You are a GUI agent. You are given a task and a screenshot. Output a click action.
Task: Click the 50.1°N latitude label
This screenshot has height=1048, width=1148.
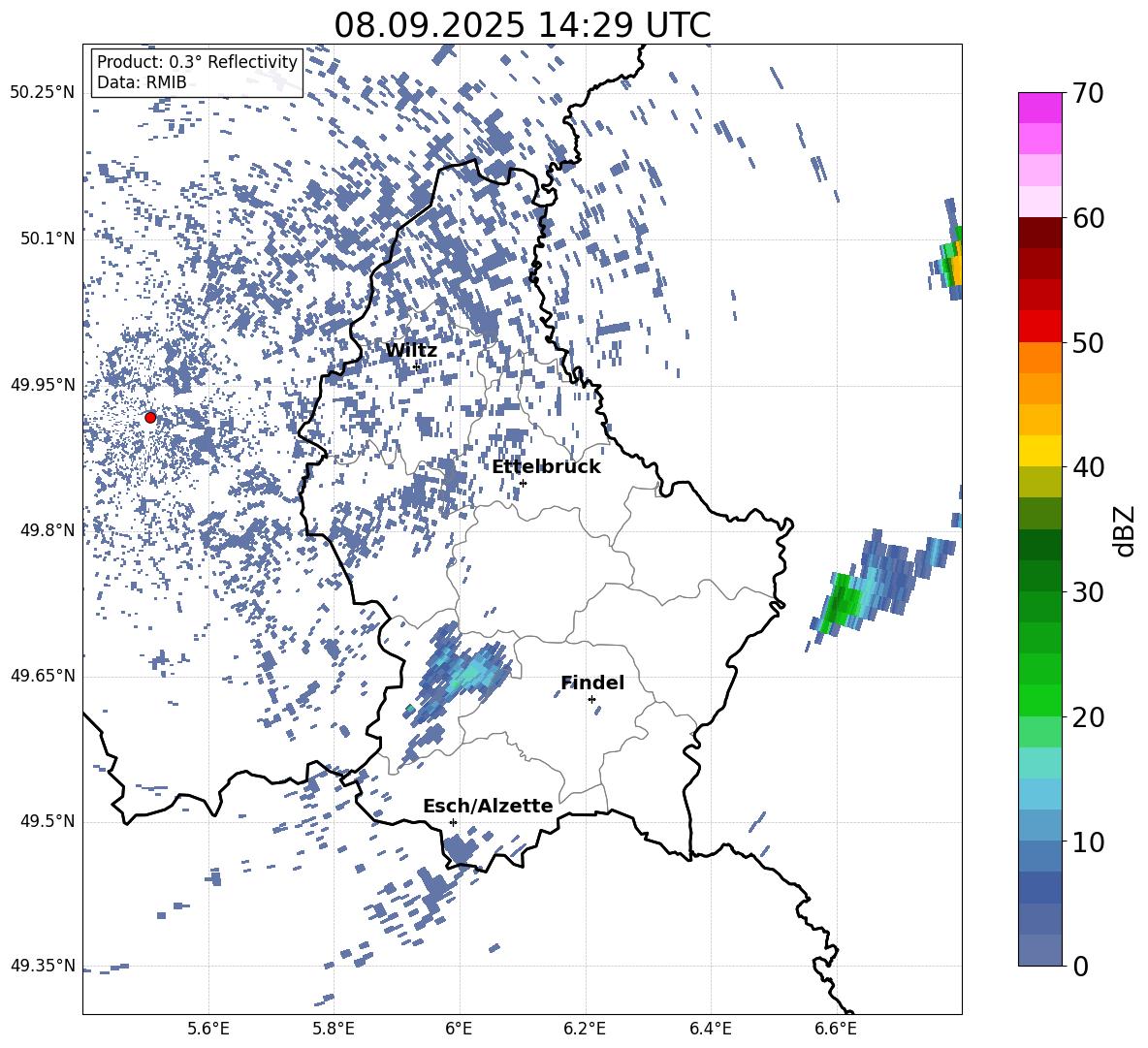pos(47,238)
